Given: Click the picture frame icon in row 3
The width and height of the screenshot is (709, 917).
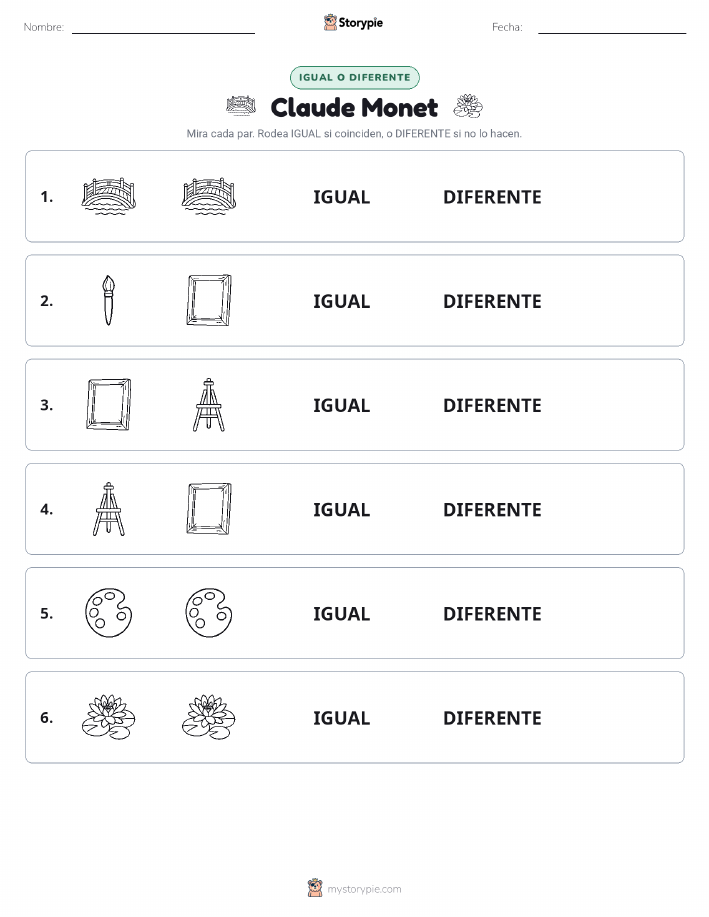Looking at the screenshot, I should (109, 405).
